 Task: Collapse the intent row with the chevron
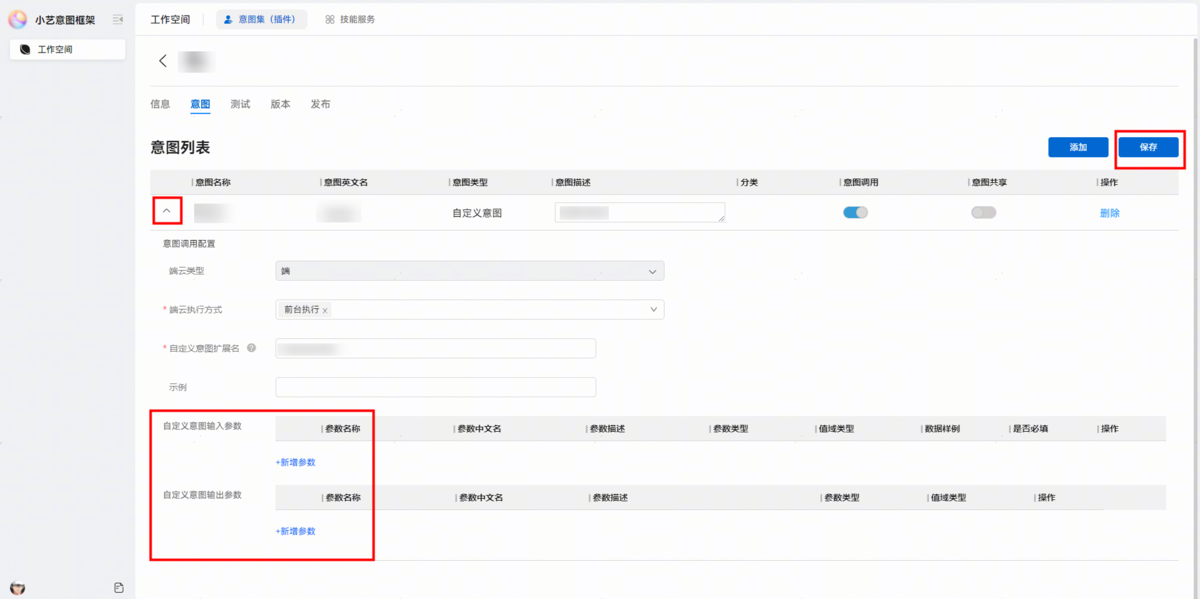(x=167, y=211)
